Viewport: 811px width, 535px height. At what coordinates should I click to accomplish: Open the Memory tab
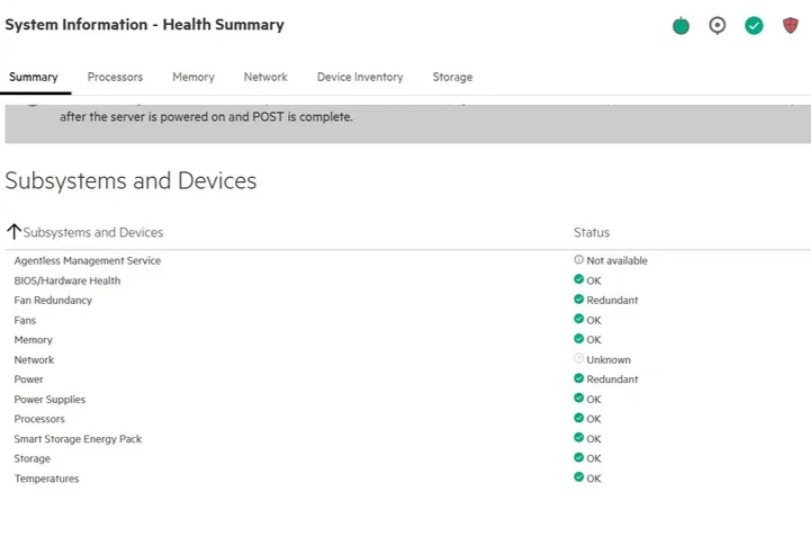pos(193,77)
